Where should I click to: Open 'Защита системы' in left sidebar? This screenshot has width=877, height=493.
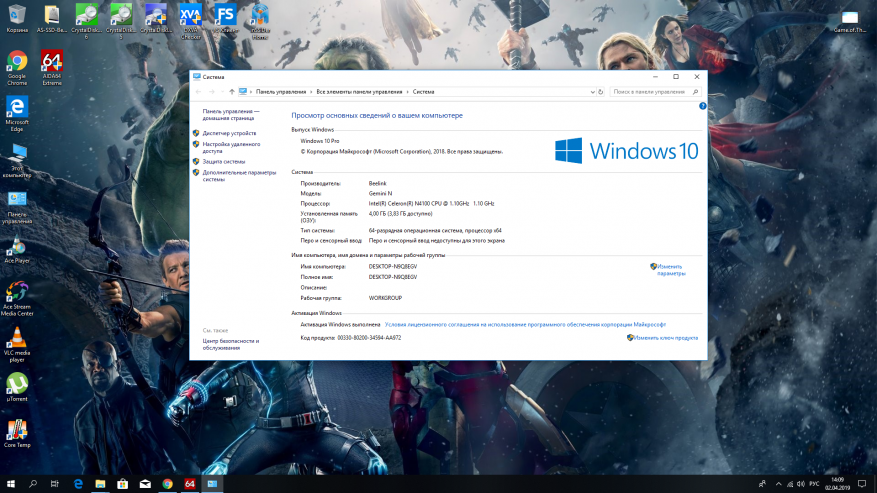pyautogui.click(x=223, y=161)
